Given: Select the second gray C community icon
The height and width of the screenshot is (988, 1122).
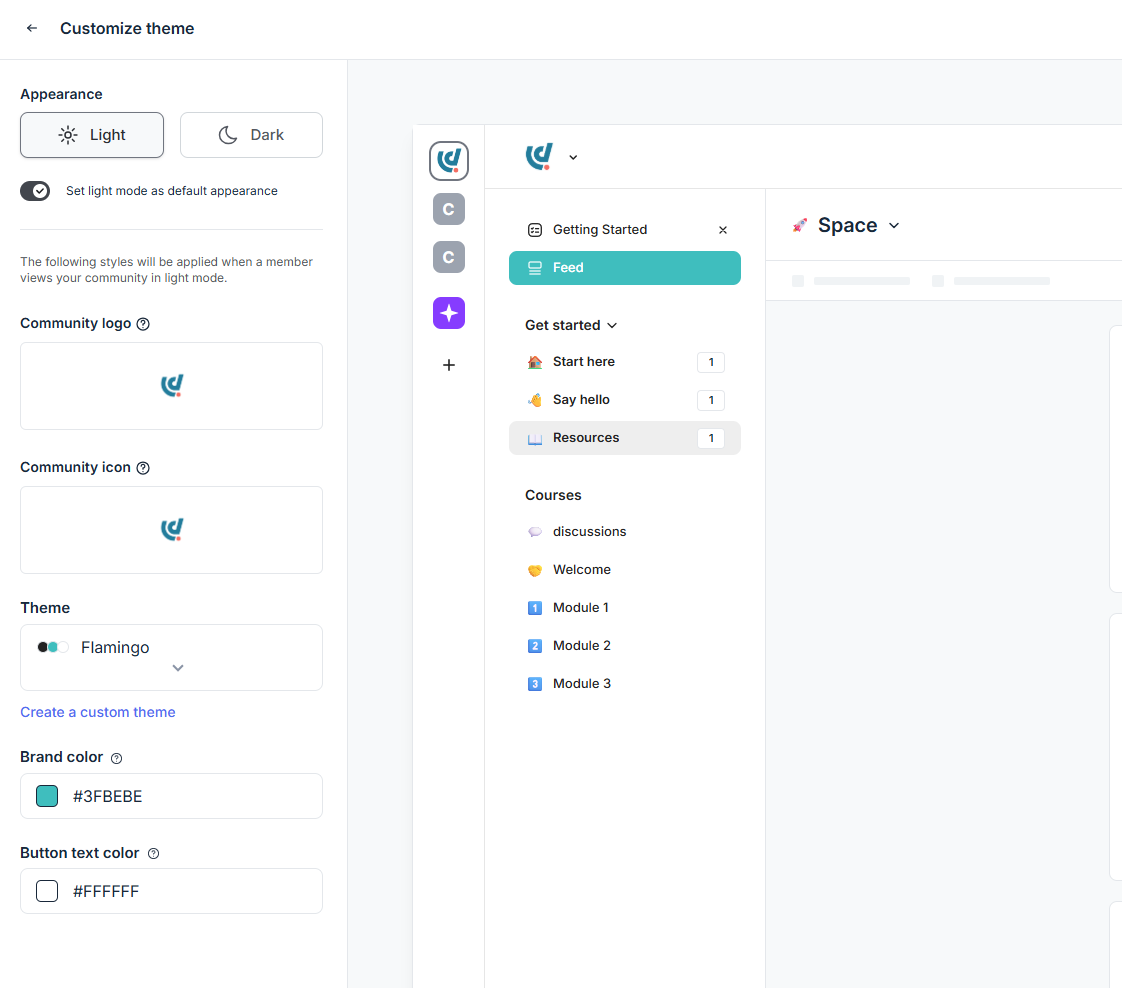Looking at the screenshot, I should point(449,257).
